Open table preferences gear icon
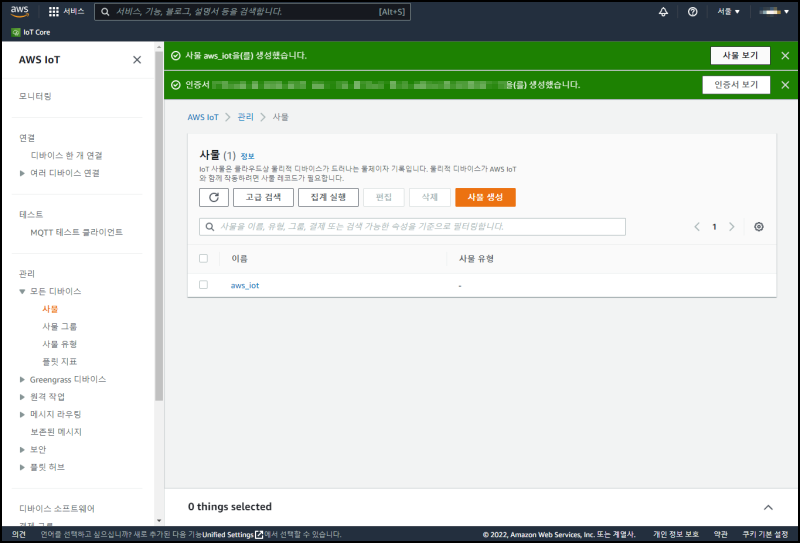 click(x=759, y=227)
